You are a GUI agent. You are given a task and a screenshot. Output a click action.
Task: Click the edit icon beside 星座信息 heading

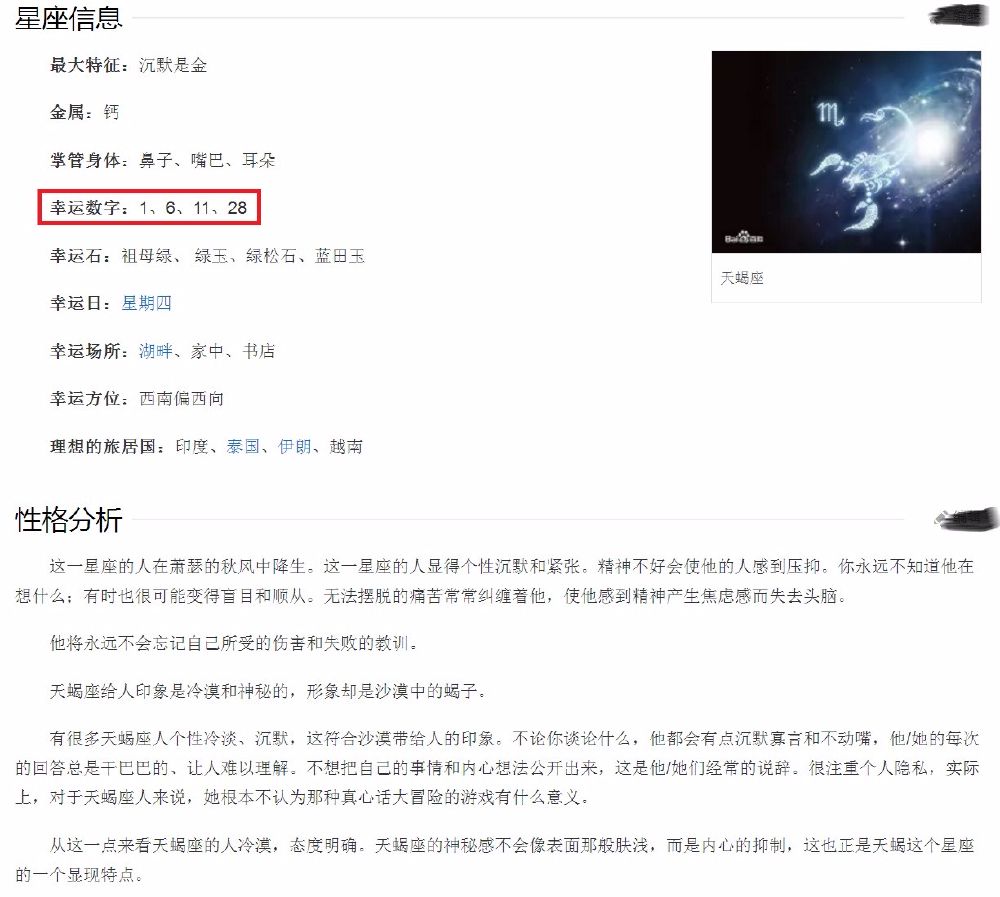click(x=955, y=15)
